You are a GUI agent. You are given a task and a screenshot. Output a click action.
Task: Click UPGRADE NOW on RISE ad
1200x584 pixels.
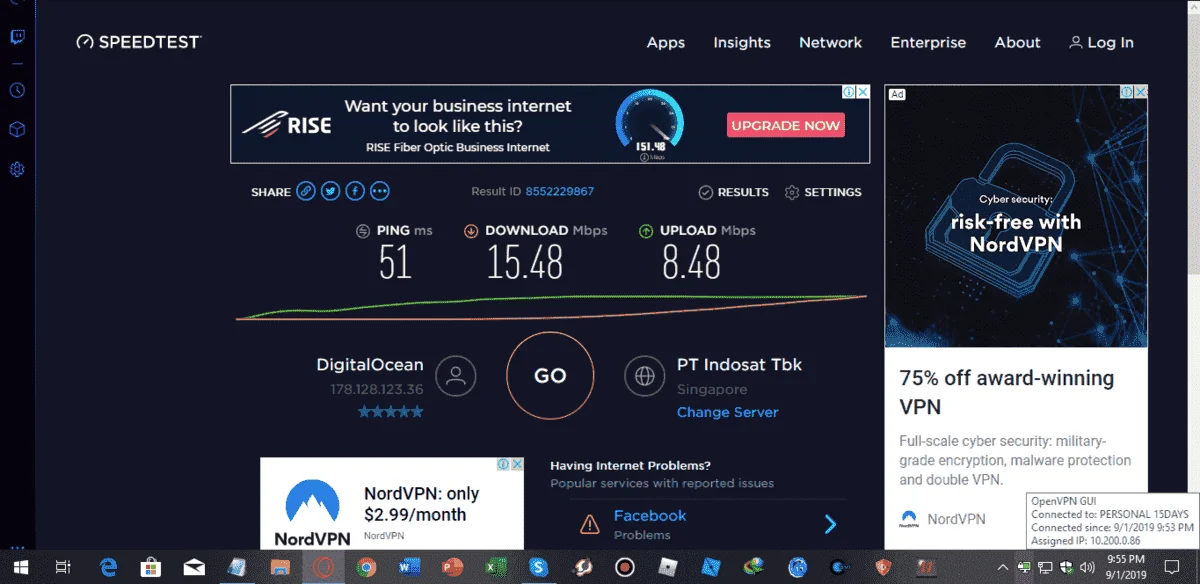786,125
